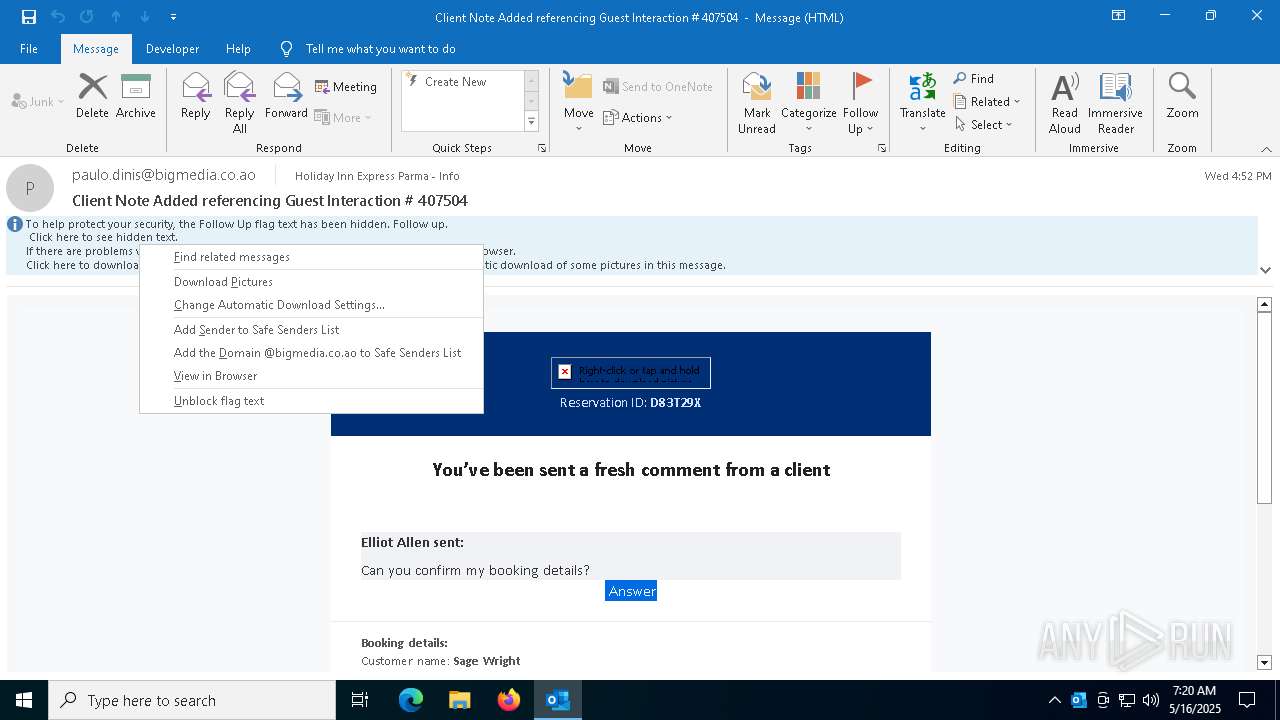This screenshot has height=720, width=1280.
Task: Open Quick Steps dialog launcher
Action: (x=542, y=148)
